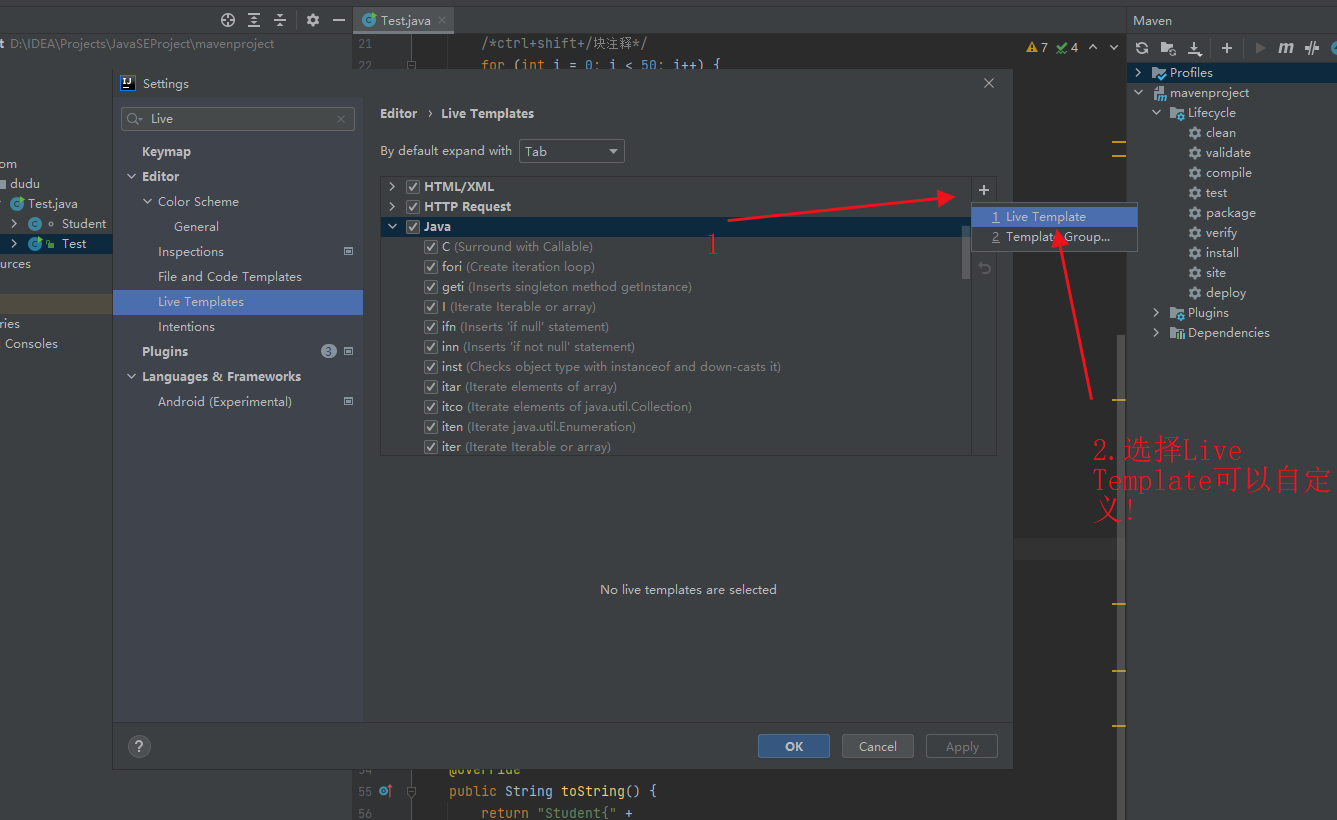Click Collapse All icon in Project panel toolbar
Screen dimensions: 1337x820
[x=280, y=20]
